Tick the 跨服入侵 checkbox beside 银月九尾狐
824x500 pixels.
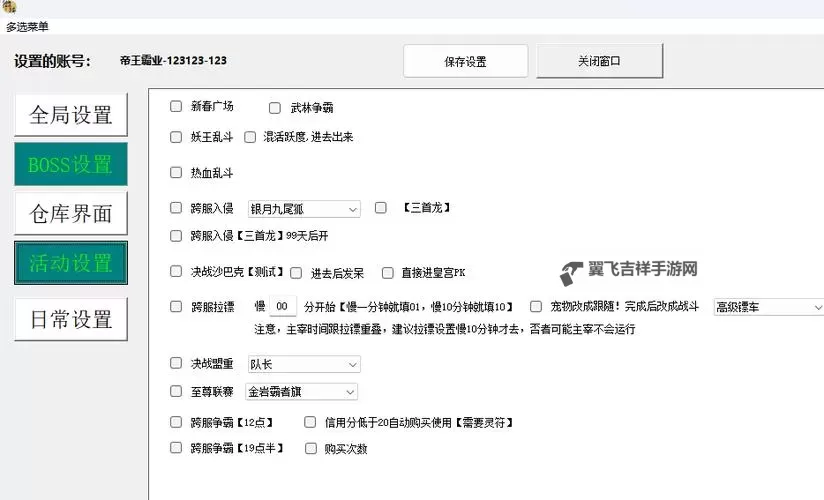176,208
